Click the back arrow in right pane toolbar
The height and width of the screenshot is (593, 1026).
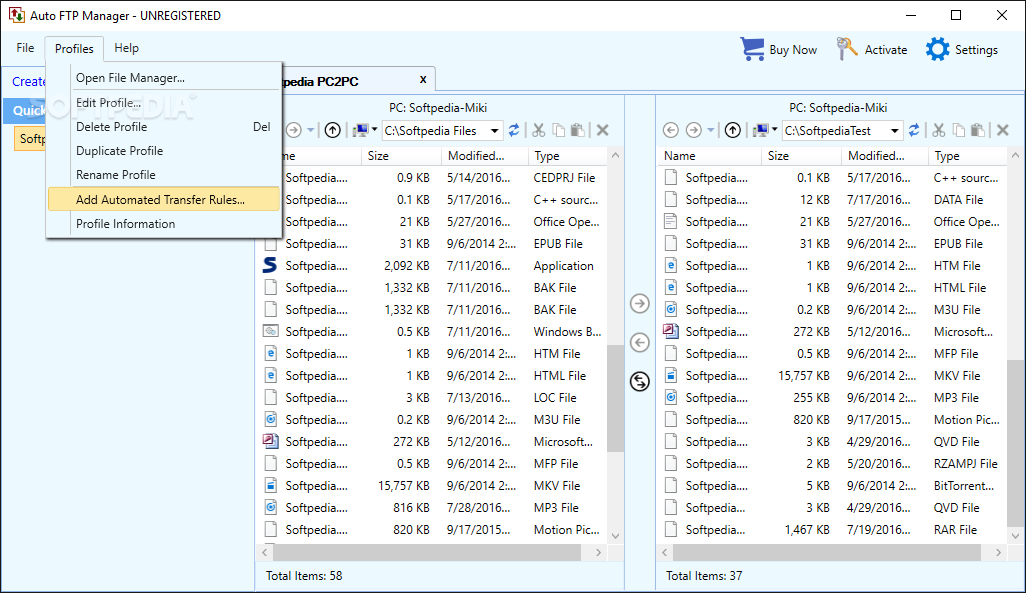pos(671,130)
